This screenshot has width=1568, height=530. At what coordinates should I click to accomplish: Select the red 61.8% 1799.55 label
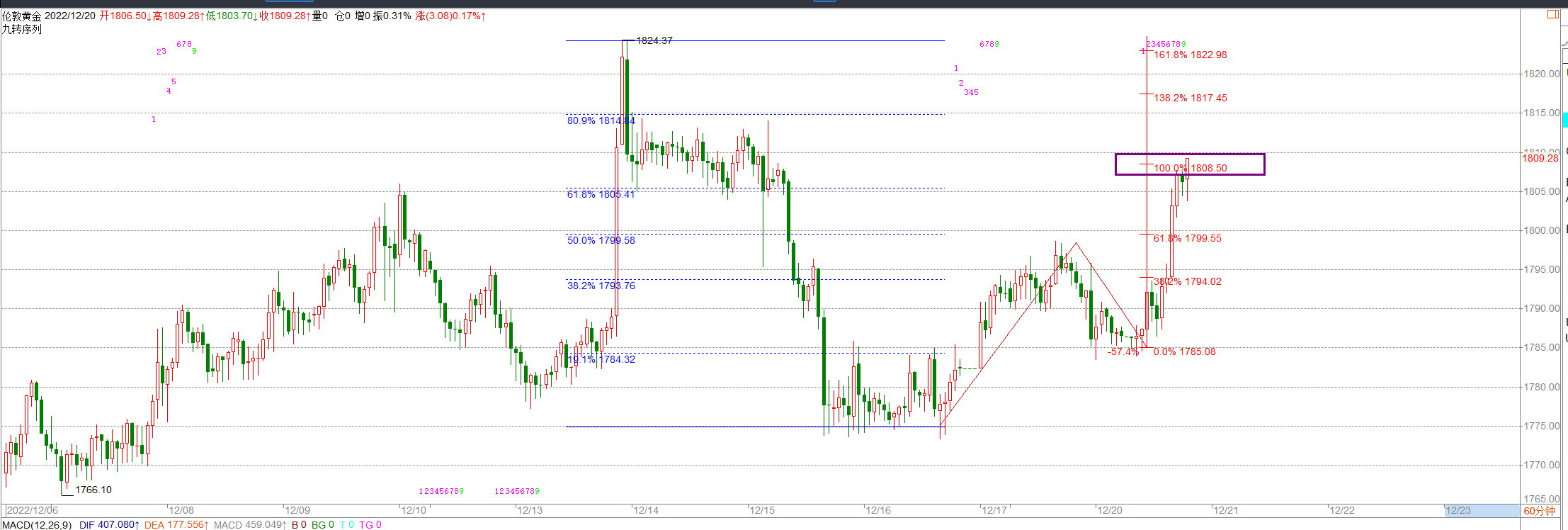[x=1187, y=238]
